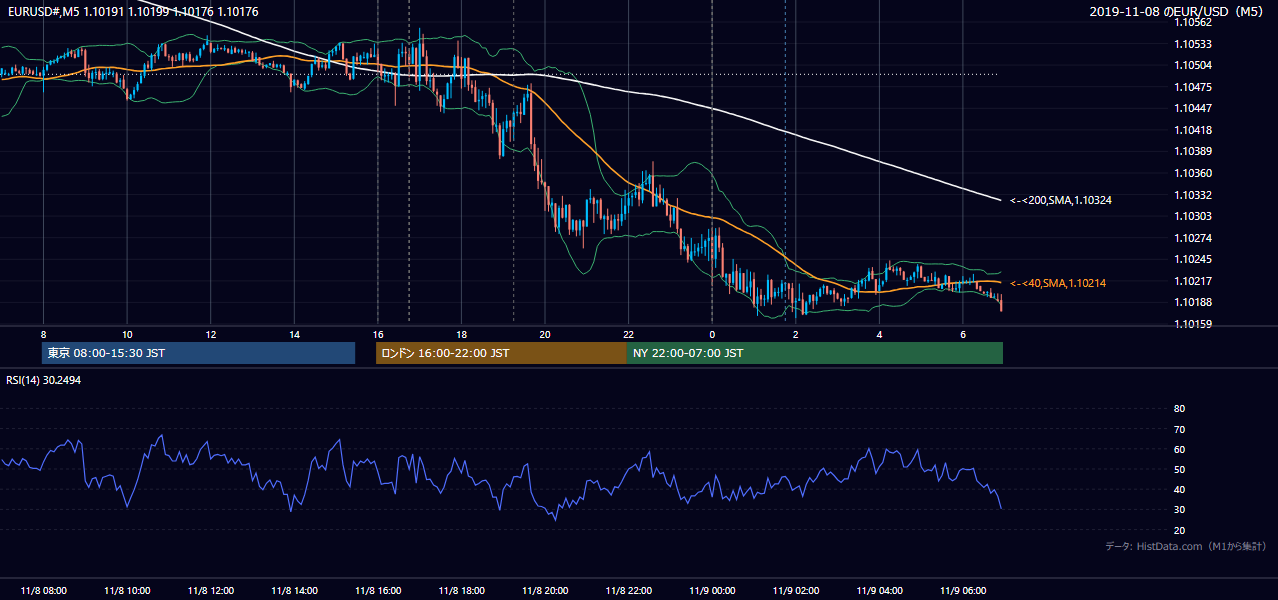1278x600 pixels.
Task: Click RSI scale value 80
Action: pyautogui.click(x=1179, y=409)
